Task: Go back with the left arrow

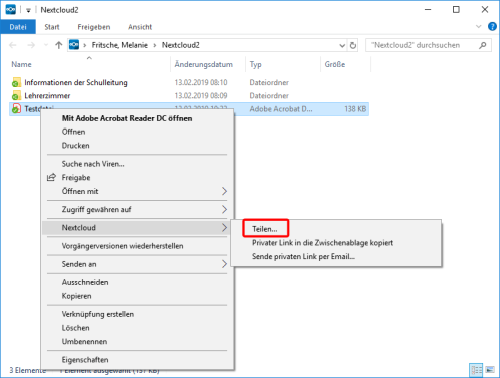Action: tap(13, 45)
